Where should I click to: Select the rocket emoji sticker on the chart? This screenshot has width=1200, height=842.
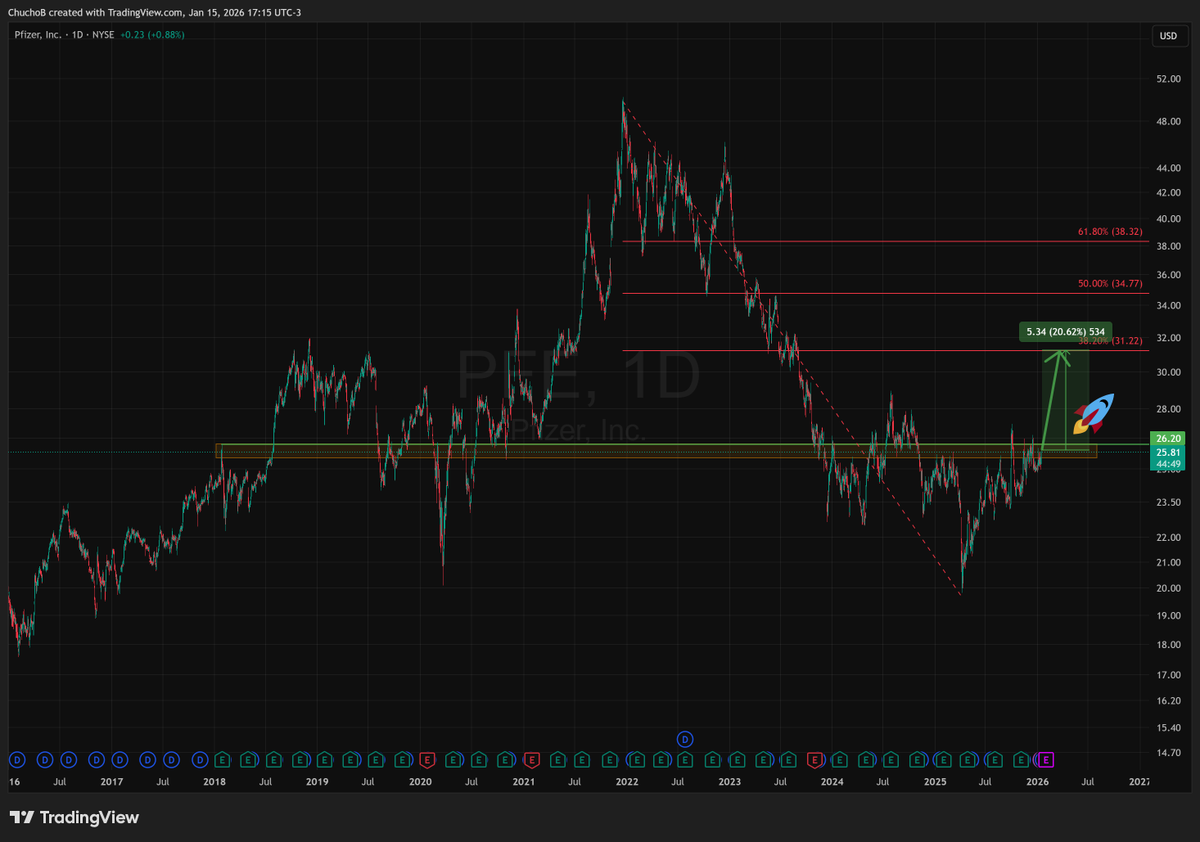[x=1093, y=413]
